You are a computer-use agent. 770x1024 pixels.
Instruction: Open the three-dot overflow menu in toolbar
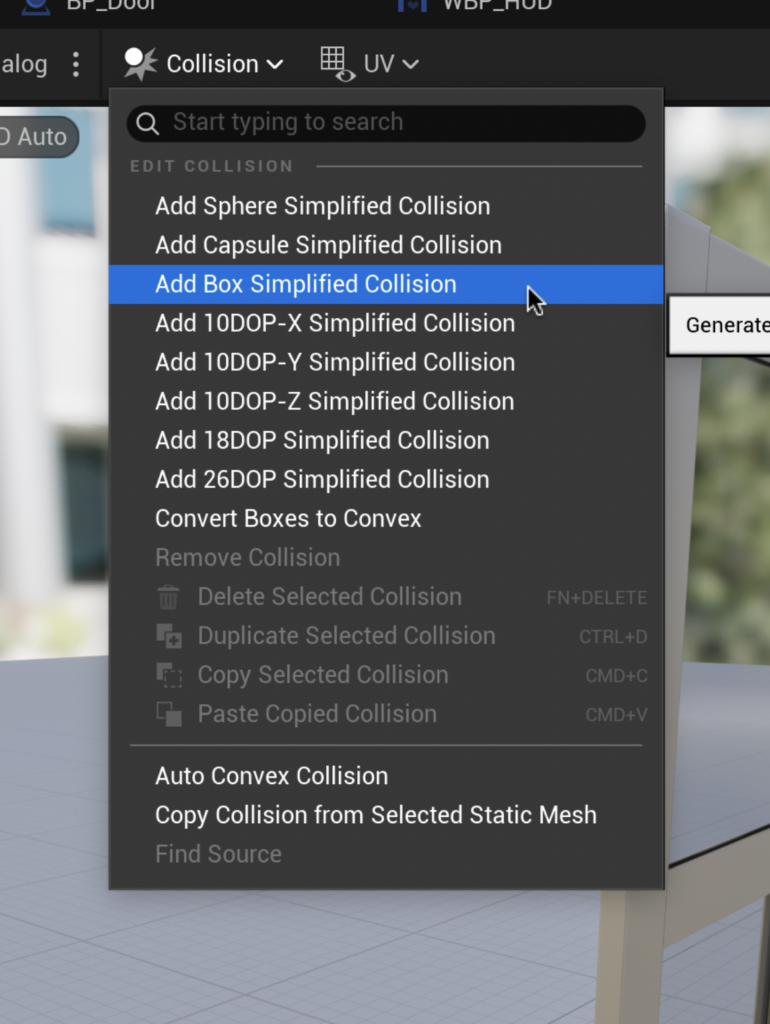76,64
